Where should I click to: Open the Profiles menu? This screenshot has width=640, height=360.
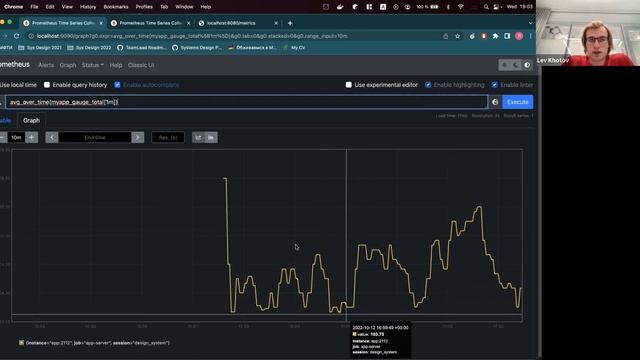(x=144, y=7)
